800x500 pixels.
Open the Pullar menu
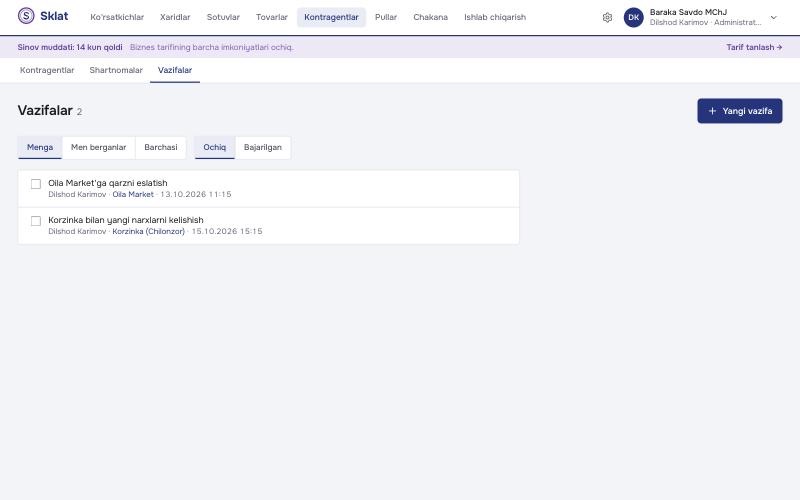point(386,17)
